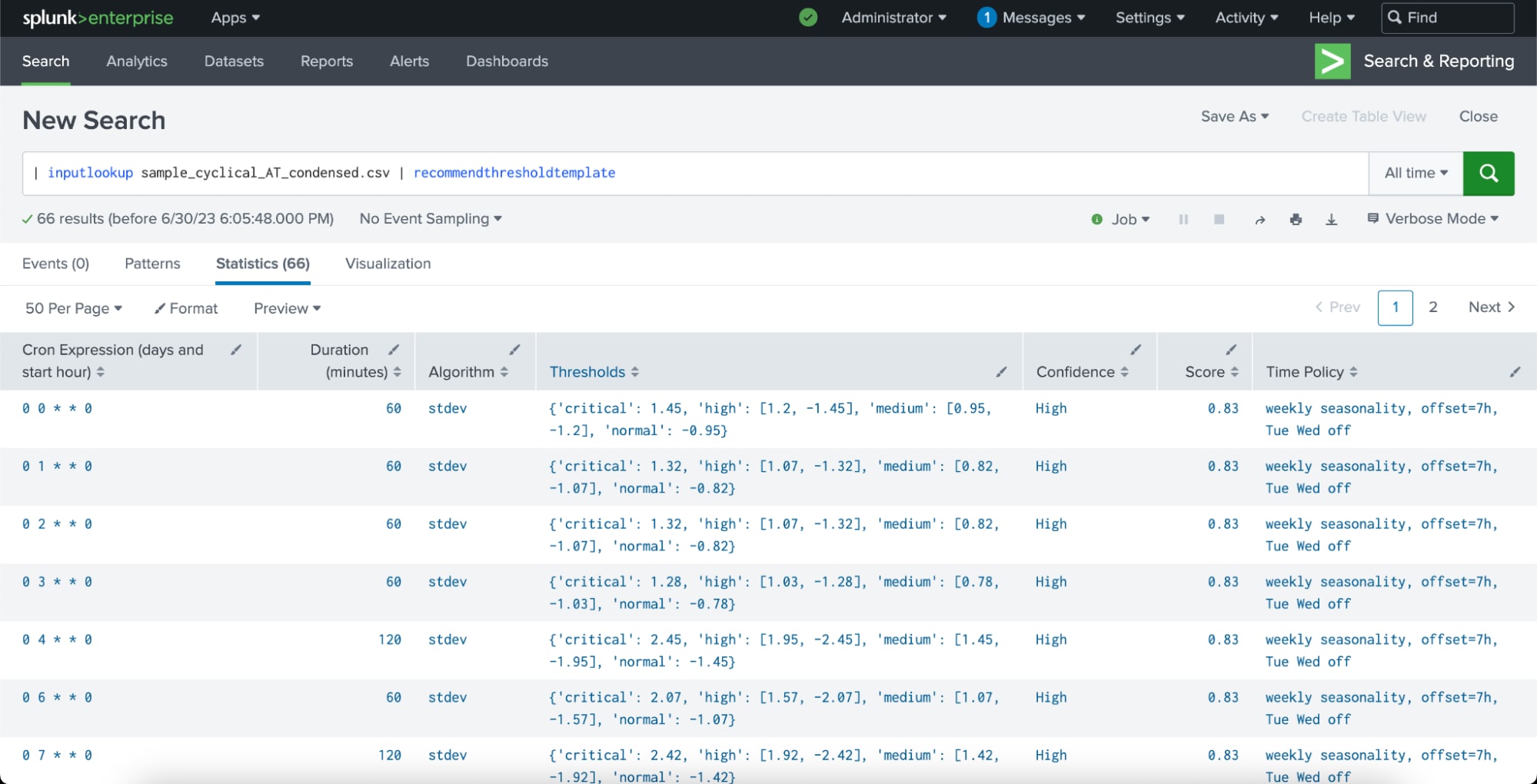Open the Alerts nav tab

(x=409, y=61)
